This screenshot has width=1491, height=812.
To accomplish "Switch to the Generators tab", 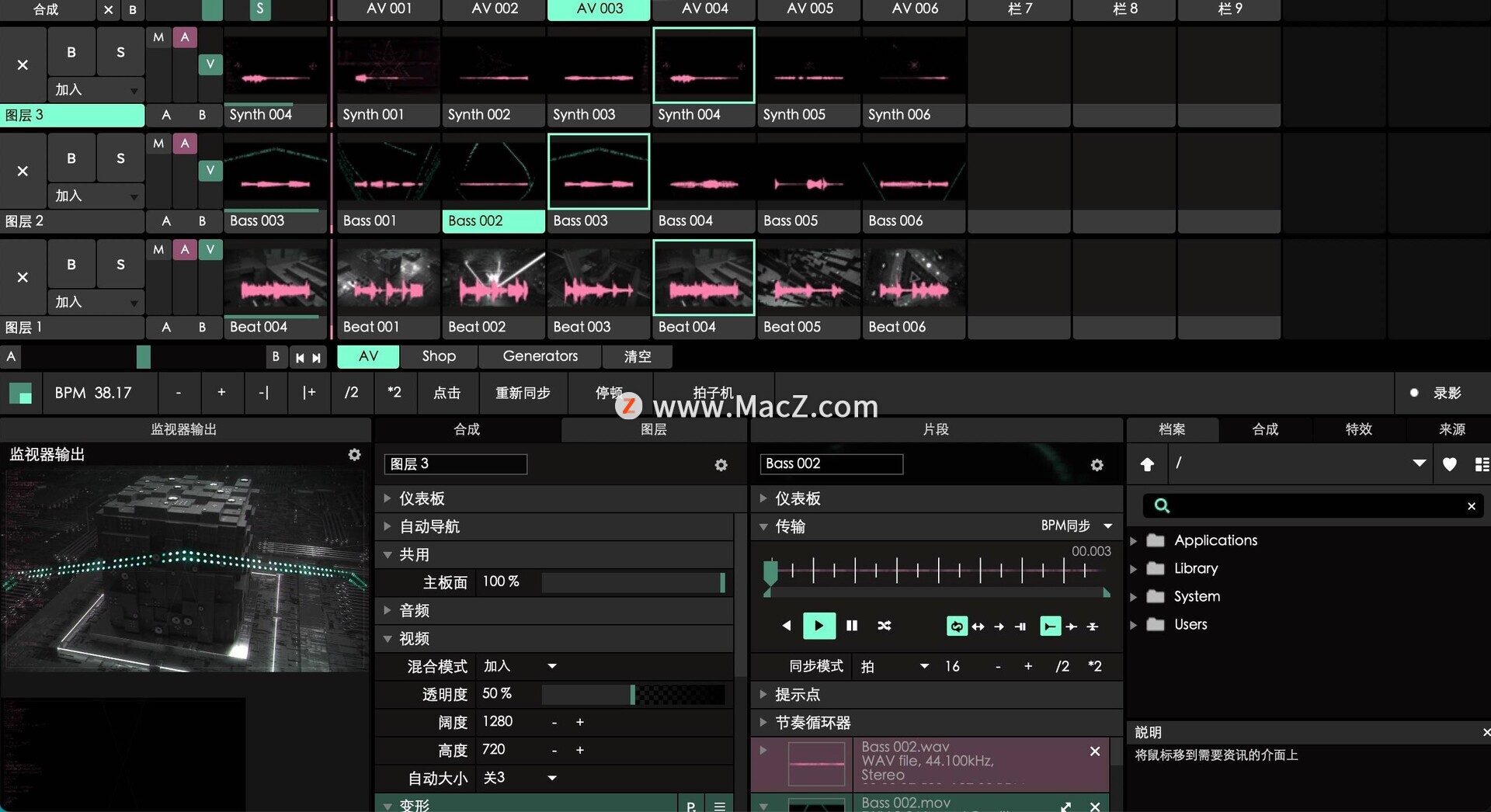I will tap(540, 356).
